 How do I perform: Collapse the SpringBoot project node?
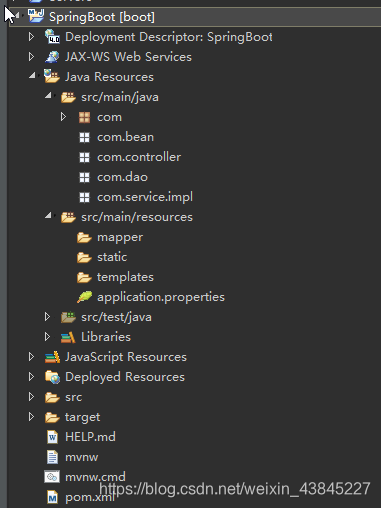[18, 15]
